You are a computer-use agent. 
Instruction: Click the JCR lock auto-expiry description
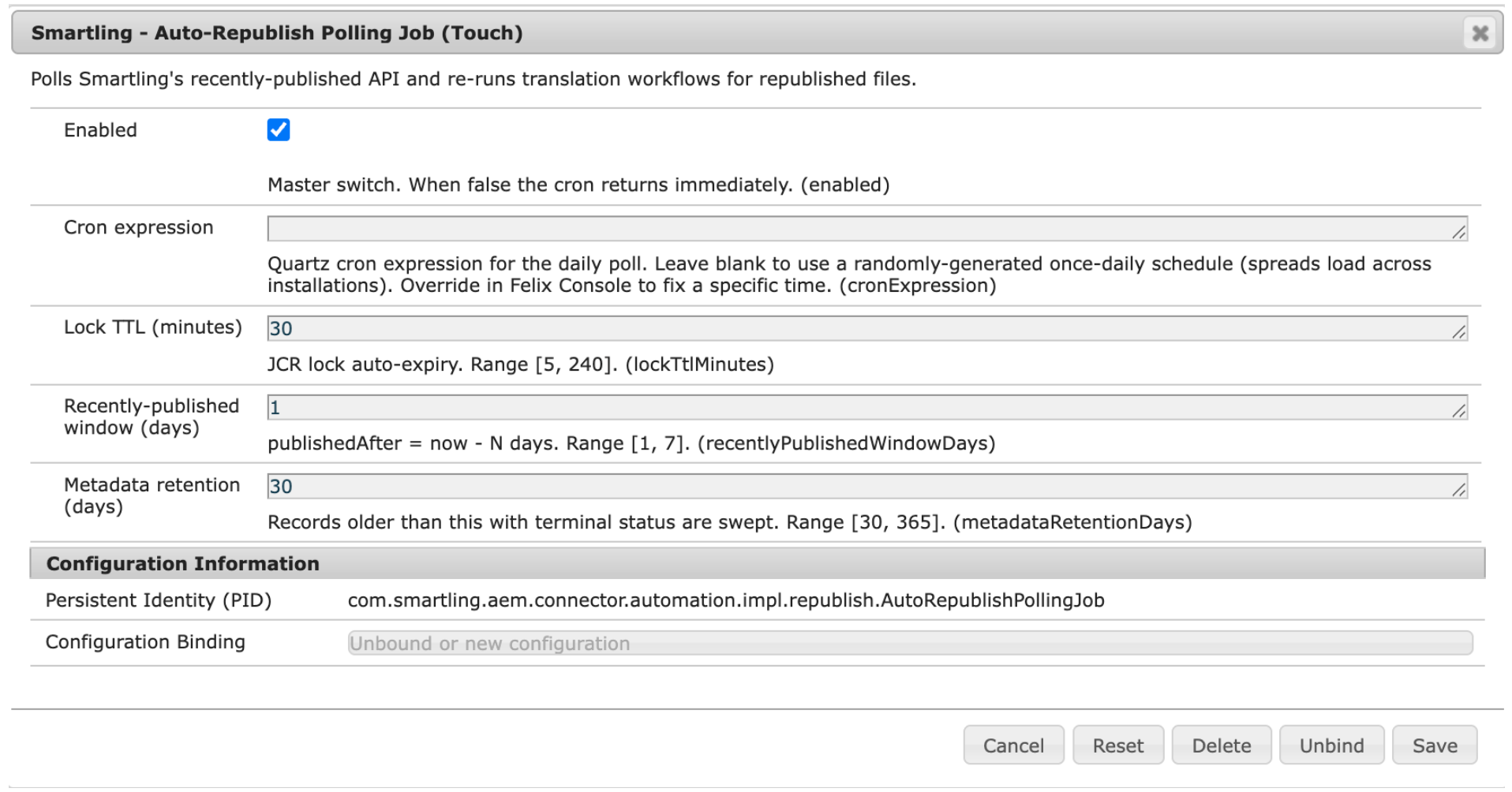point(521,364)
